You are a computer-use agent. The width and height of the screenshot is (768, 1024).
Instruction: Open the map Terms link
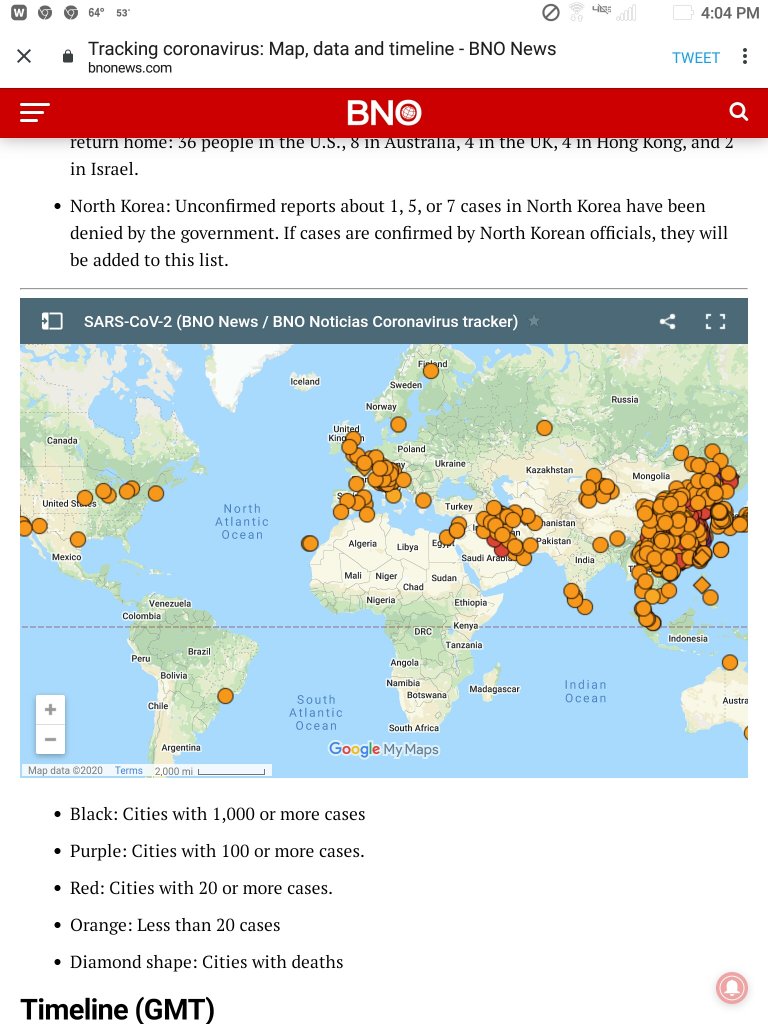click(x=128, y=770)
